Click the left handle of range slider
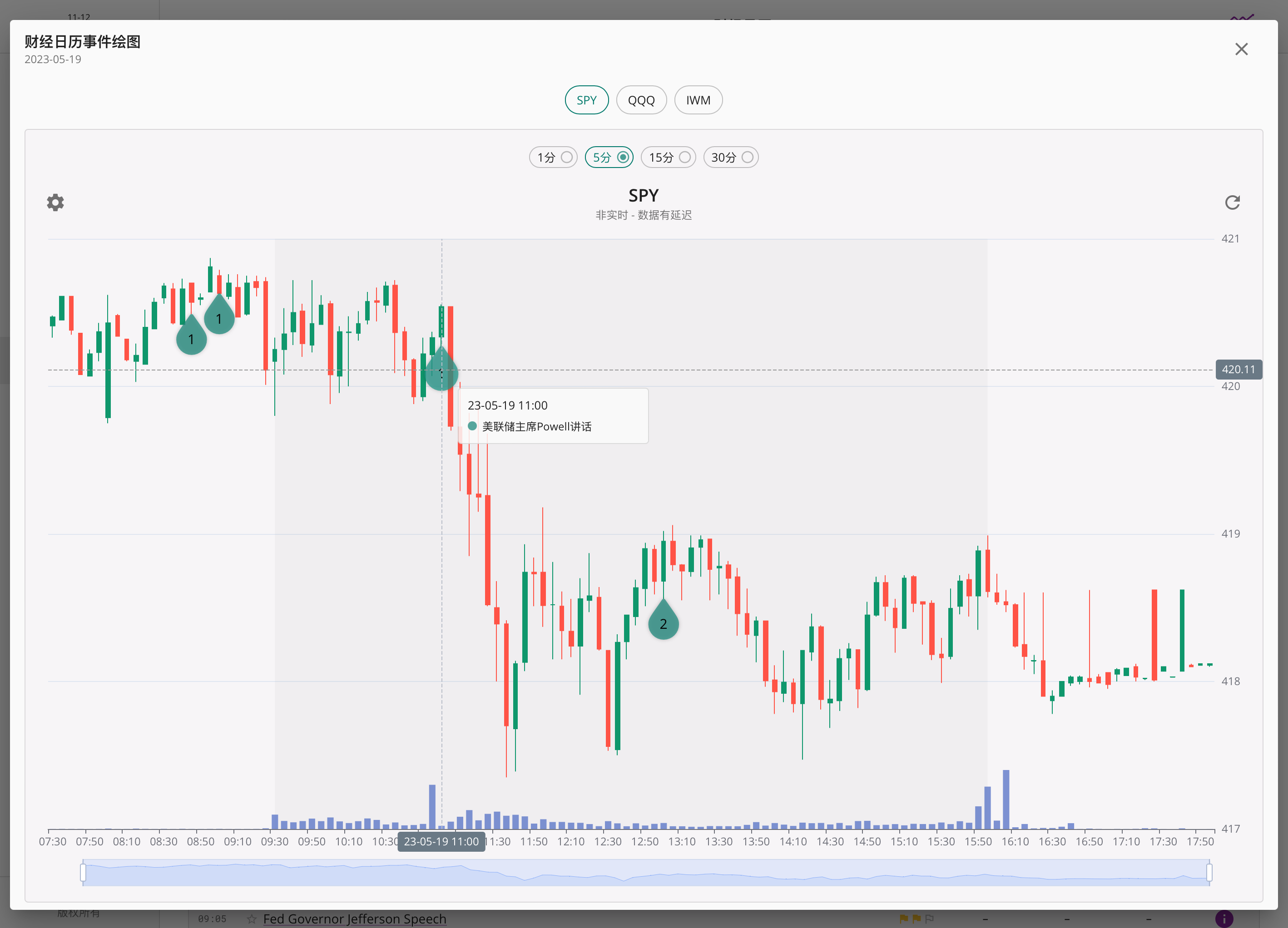The height and width of the screenshot is (928, 1288). point(84,872)
